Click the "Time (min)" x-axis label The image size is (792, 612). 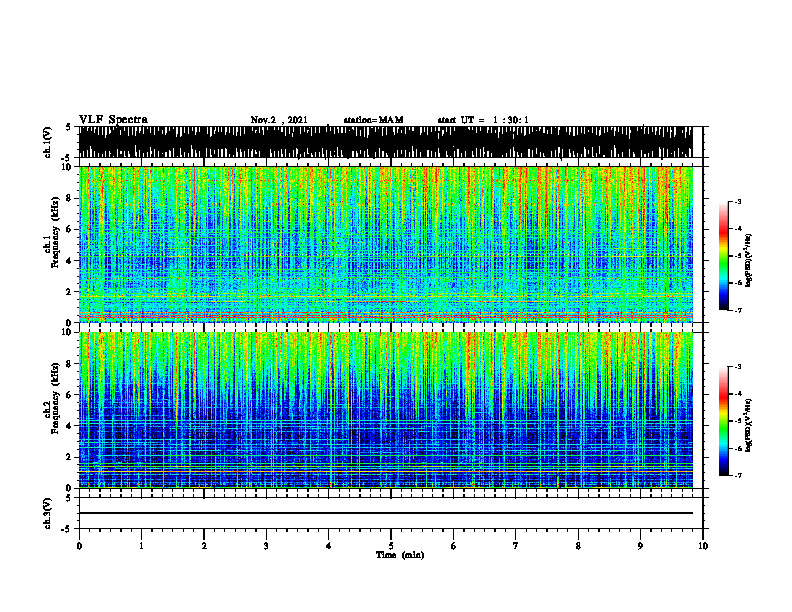point(400,555)
